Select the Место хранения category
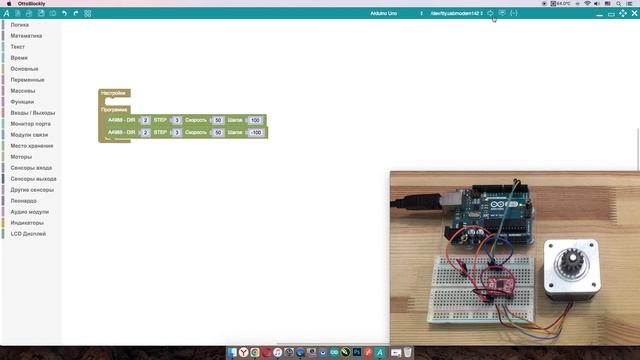Viewport: 640px width, 360px height. [x=31, y=146]
